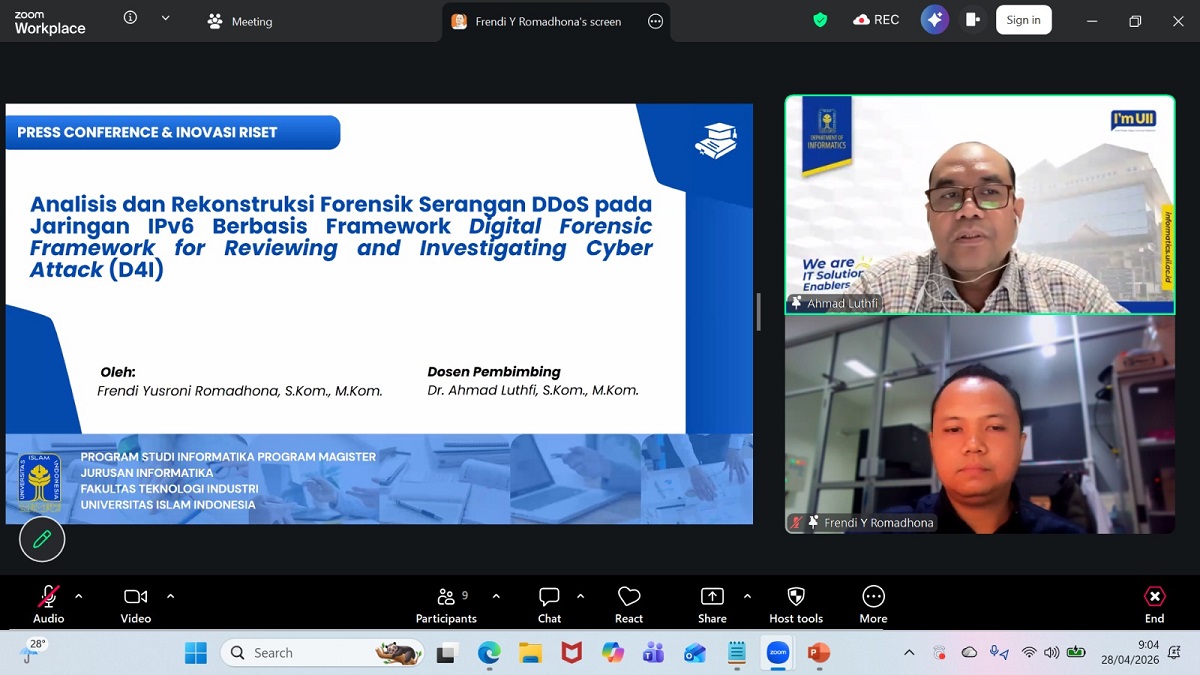Open the Chat panel
Viewport: 1200px width, 675px height.
pyautogui.click(x=549, y=604)
